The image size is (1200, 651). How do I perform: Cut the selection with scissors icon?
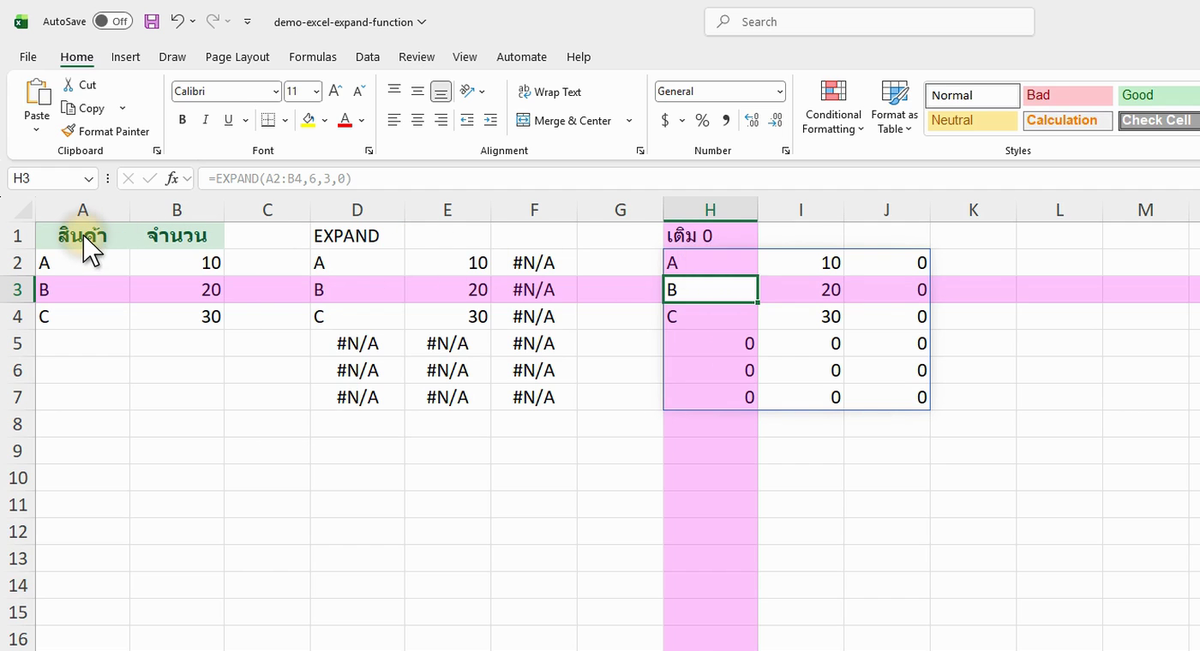click(x=69, y=85)
